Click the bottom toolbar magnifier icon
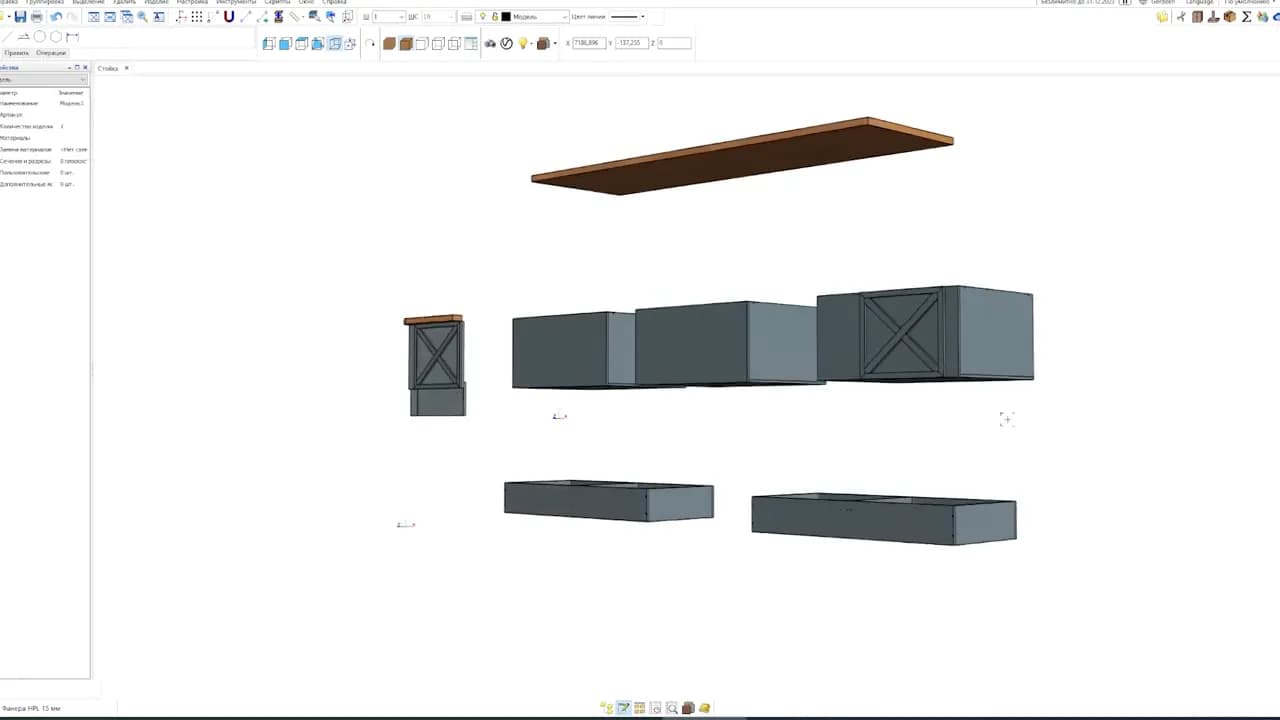 [x=672, y=708]
